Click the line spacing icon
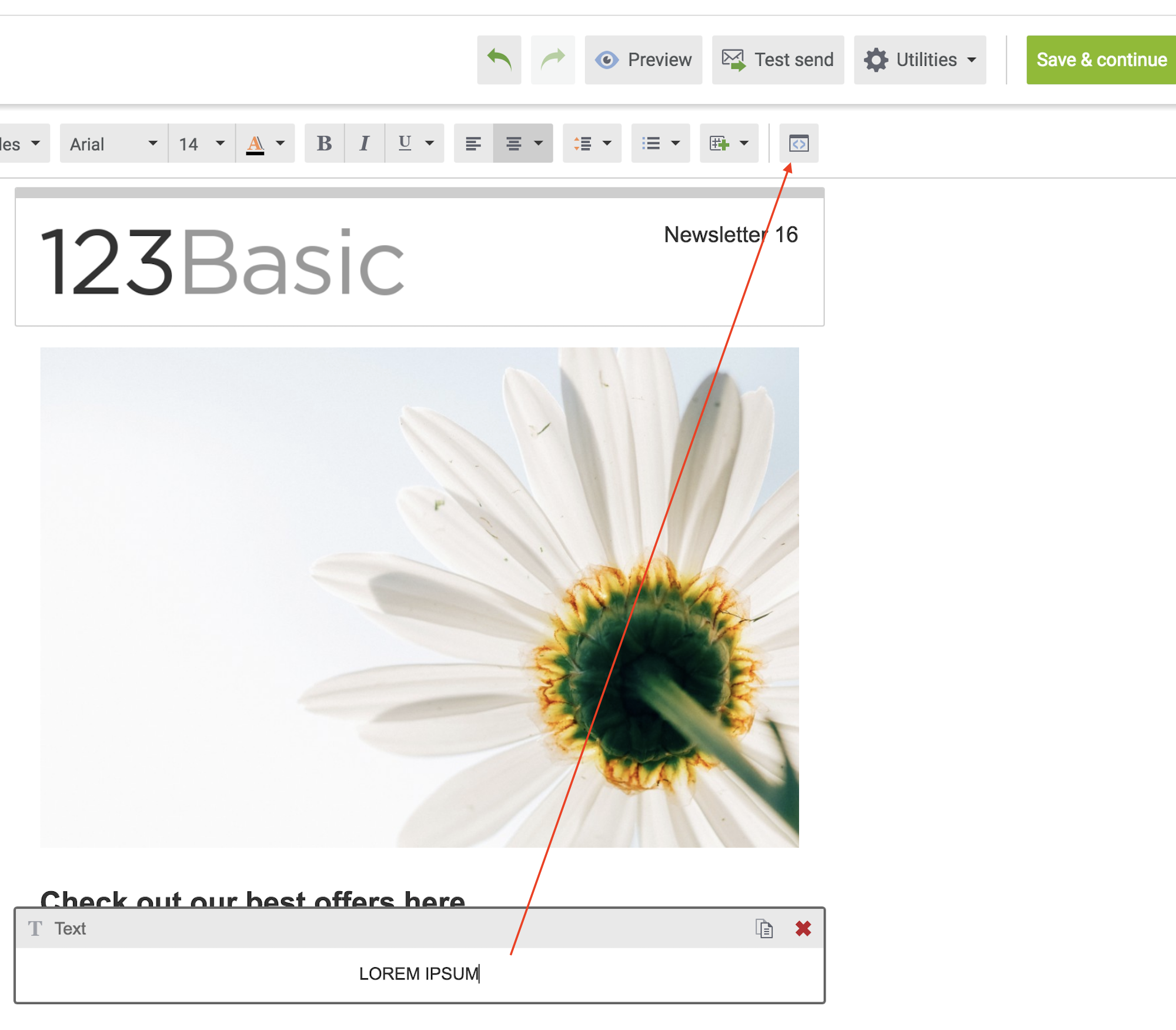 pos(583,143)
